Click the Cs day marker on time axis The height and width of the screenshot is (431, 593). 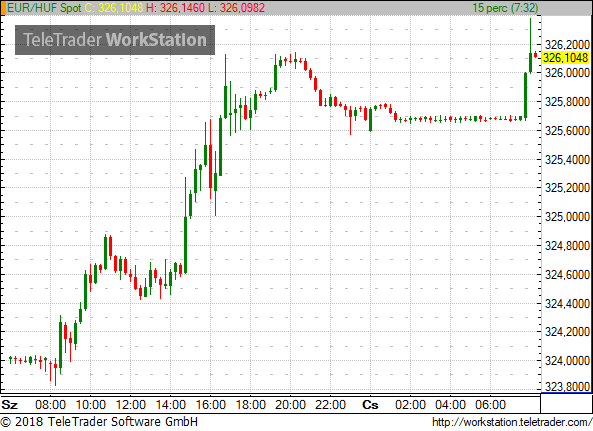click(370, 405)
